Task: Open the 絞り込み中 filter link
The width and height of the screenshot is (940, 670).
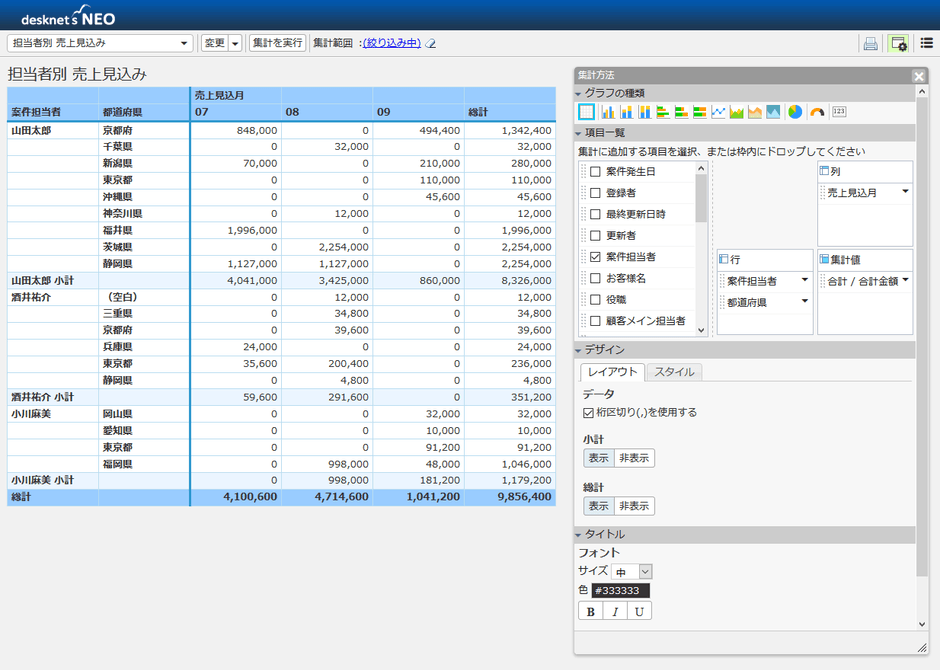Action: click(391, 43)
